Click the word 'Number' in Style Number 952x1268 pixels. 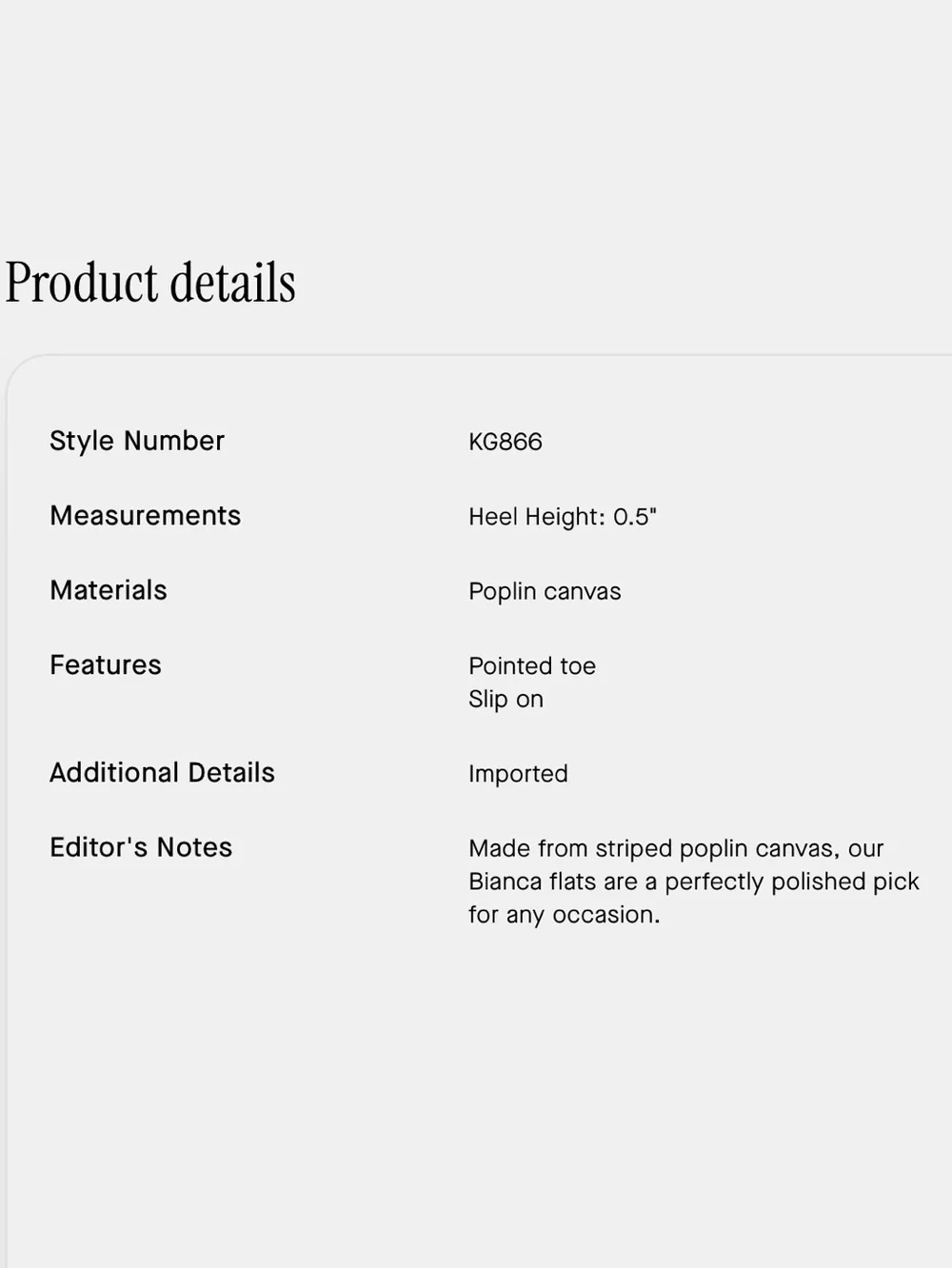(174, 441)
